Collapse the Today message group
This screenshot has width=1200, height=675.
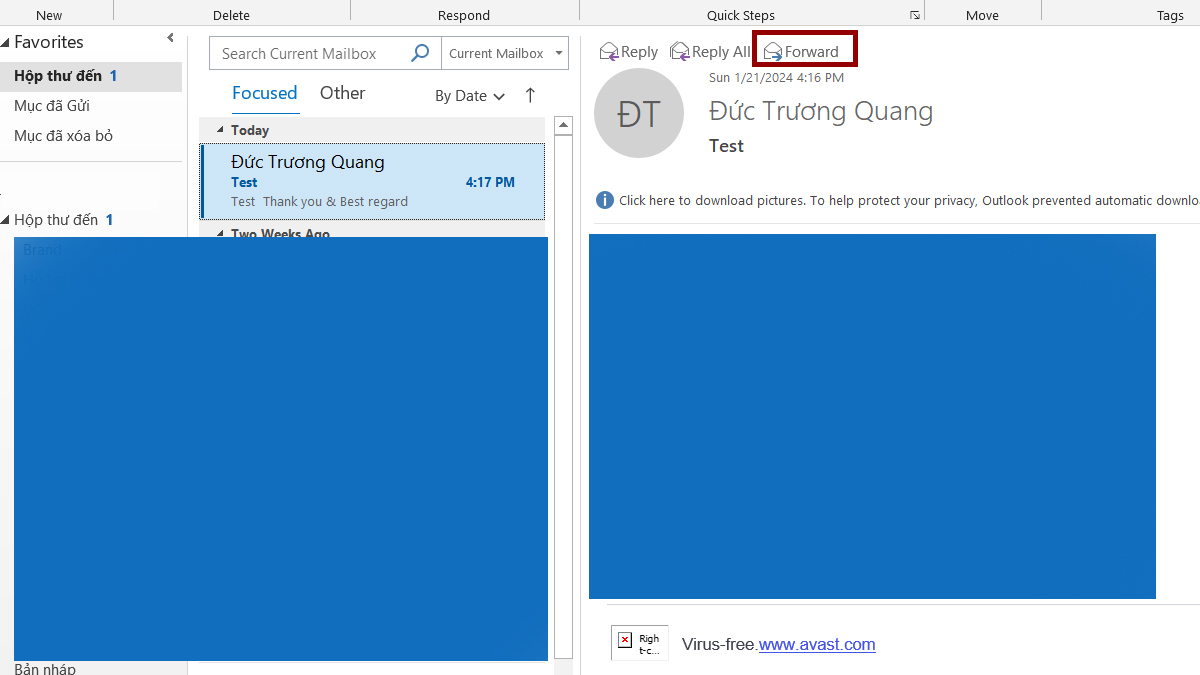(x=221, y=130)
